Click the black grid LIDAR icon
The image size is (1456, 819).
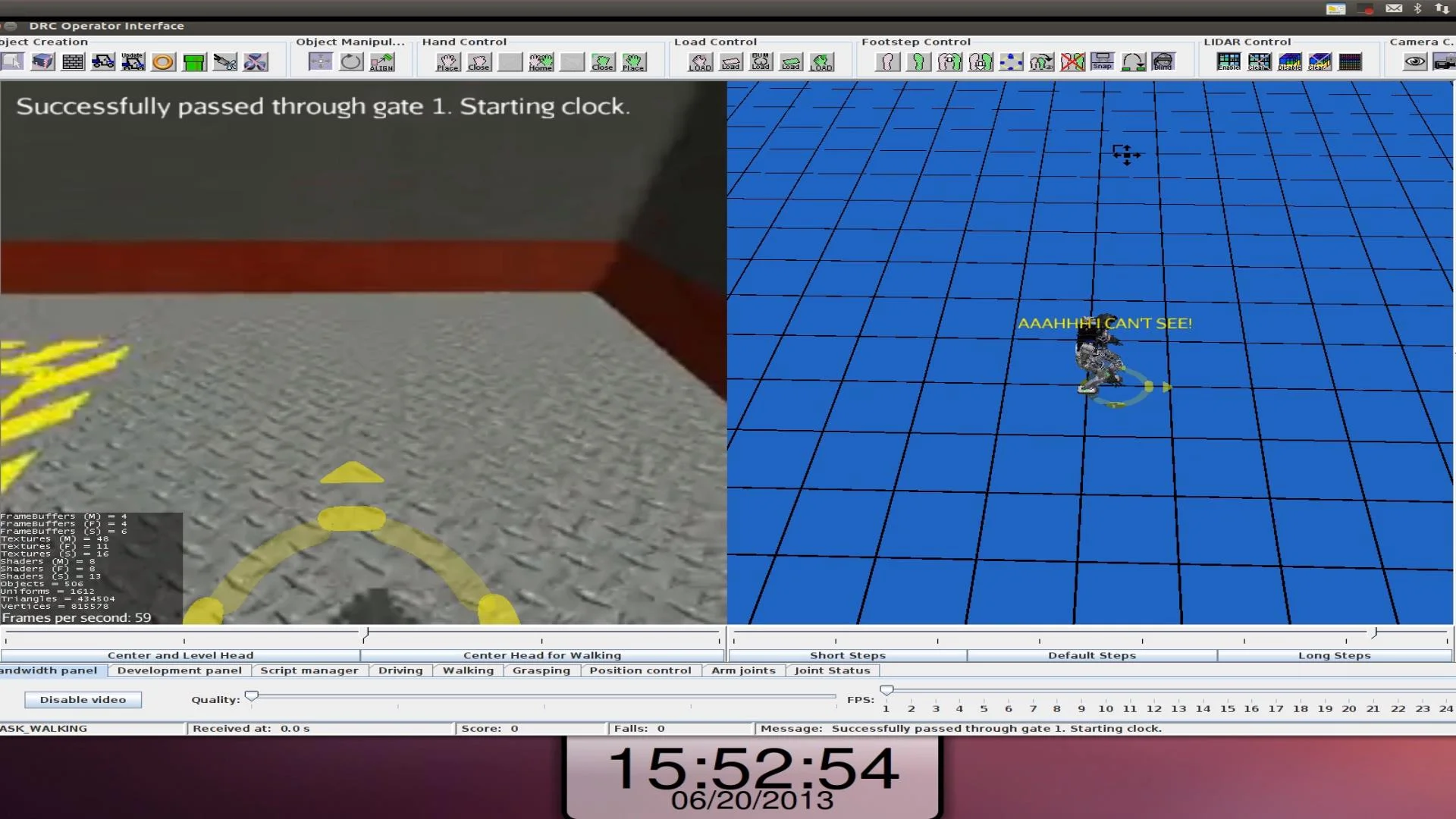coord(1351,62)
